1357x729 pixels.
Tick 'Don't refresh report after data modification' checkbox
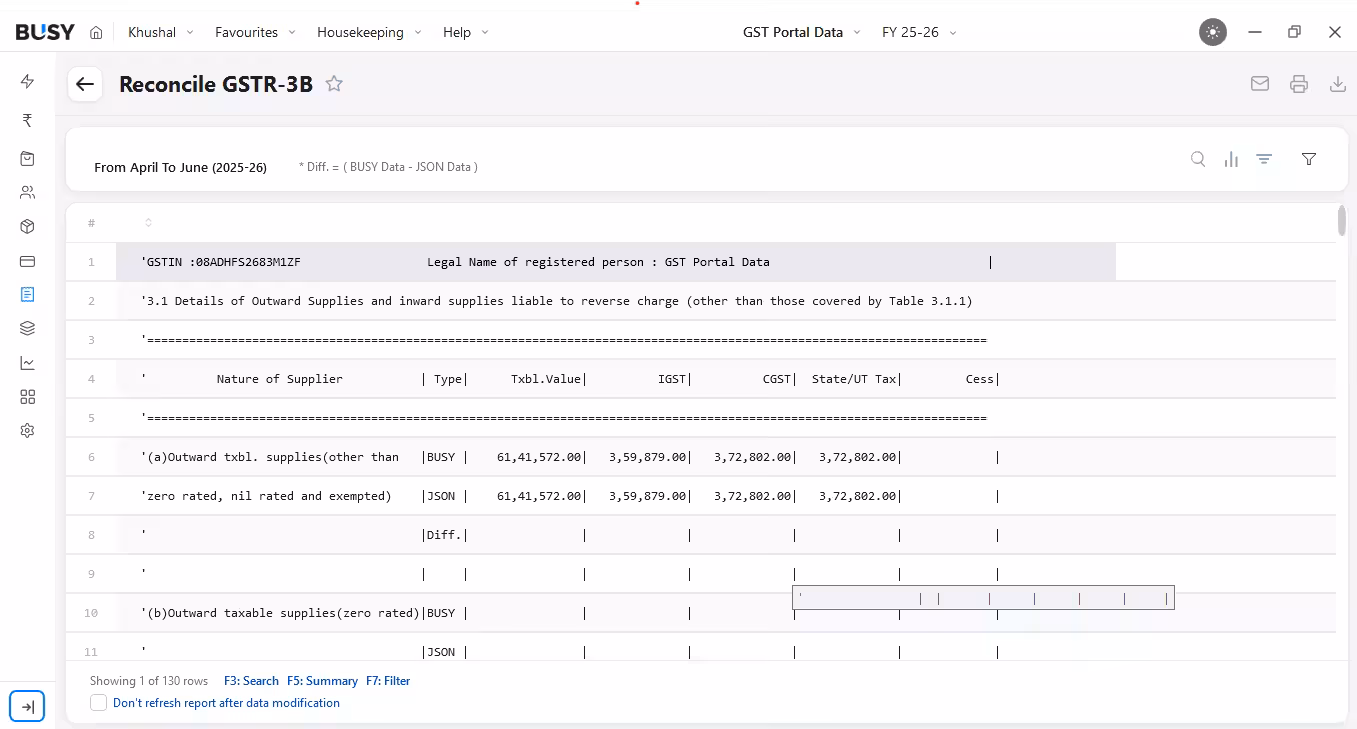[98, 703]
